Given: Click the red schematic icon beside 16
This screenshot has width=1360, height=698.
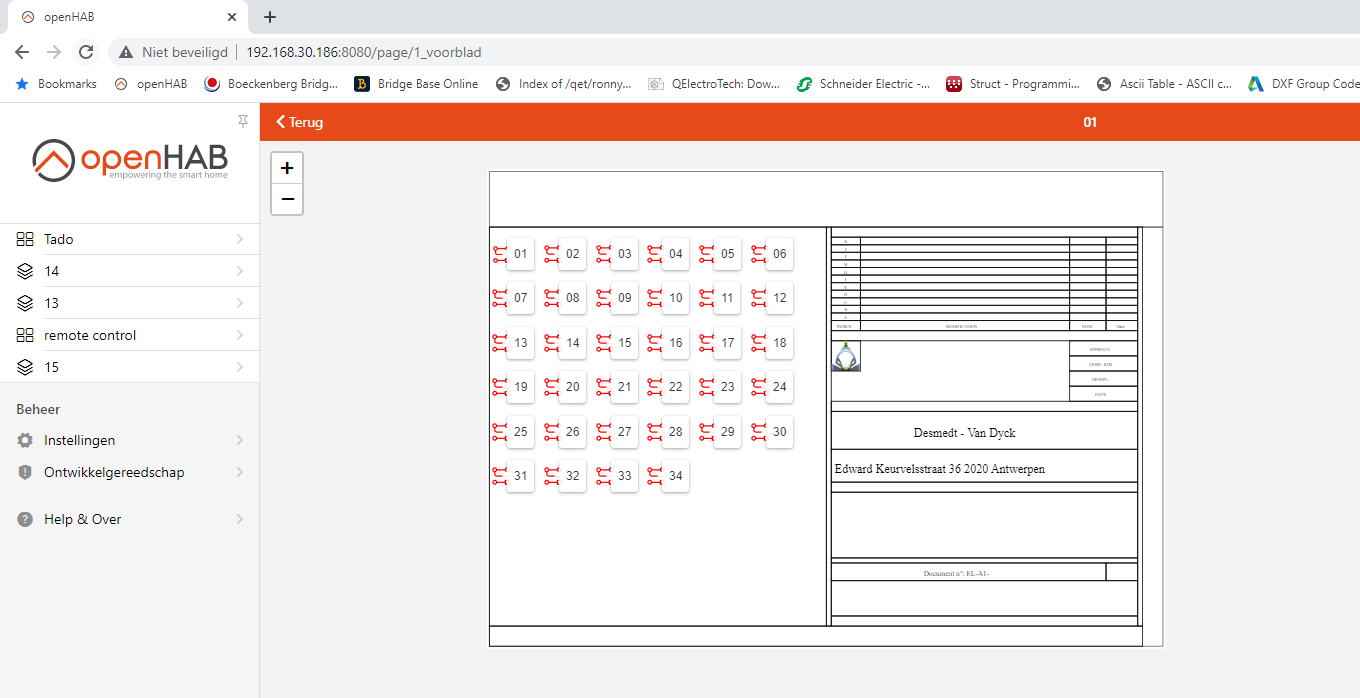Looking at the screenshot, I should tap(655, 343).
